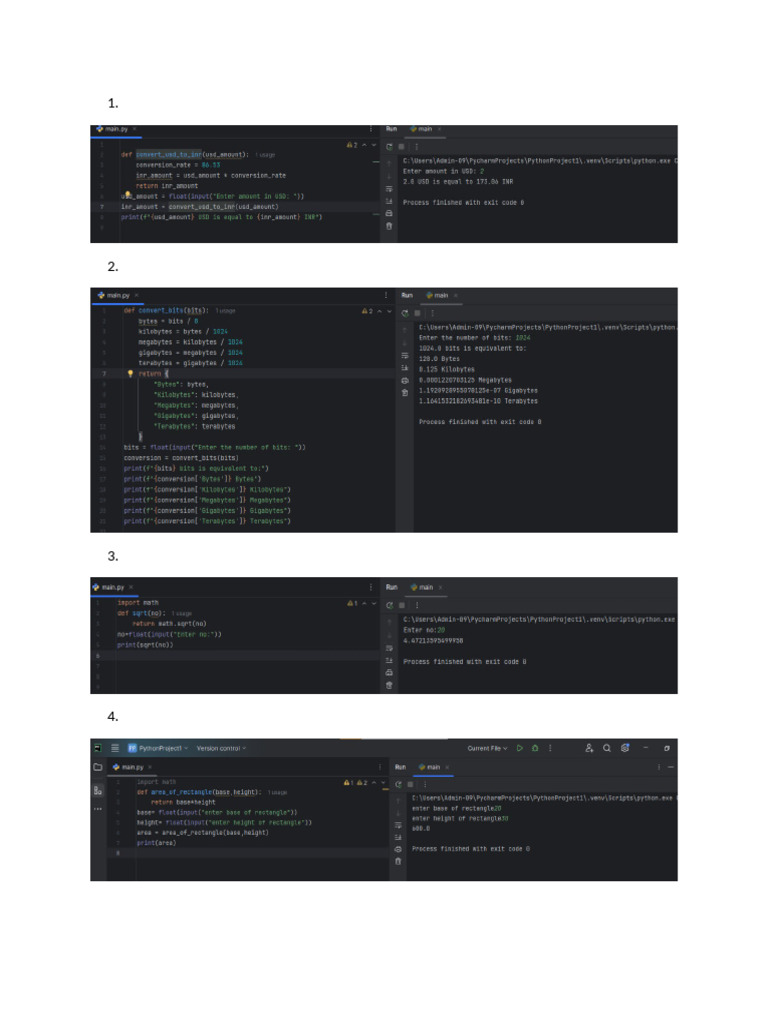
Task: Expand the Version control dropdown in screenshot 4
Action: [221, 748]
